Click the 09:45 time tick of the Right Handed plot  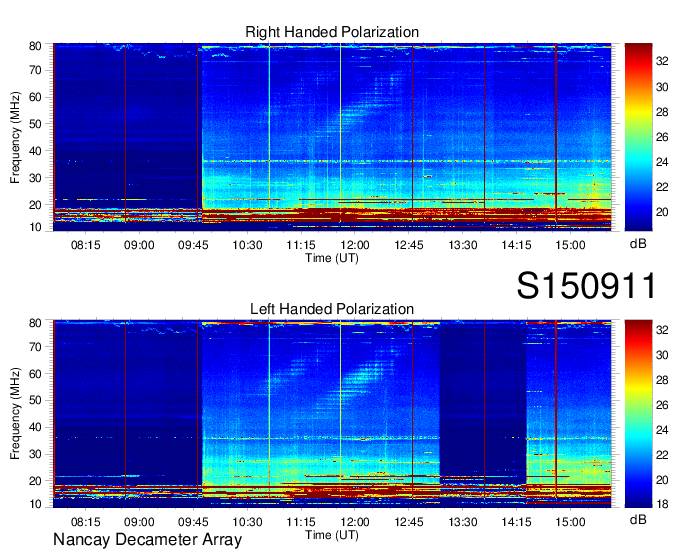(193, 245)
